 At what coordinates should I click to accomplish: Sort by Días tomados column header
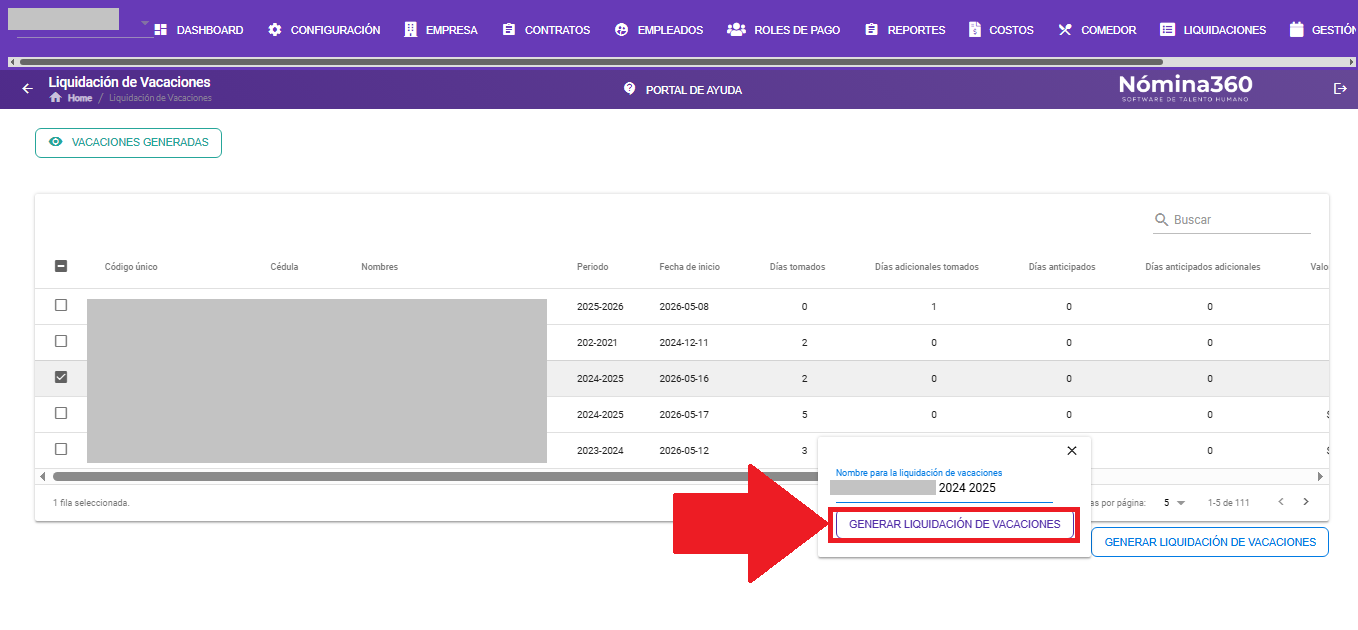[797, 267]
